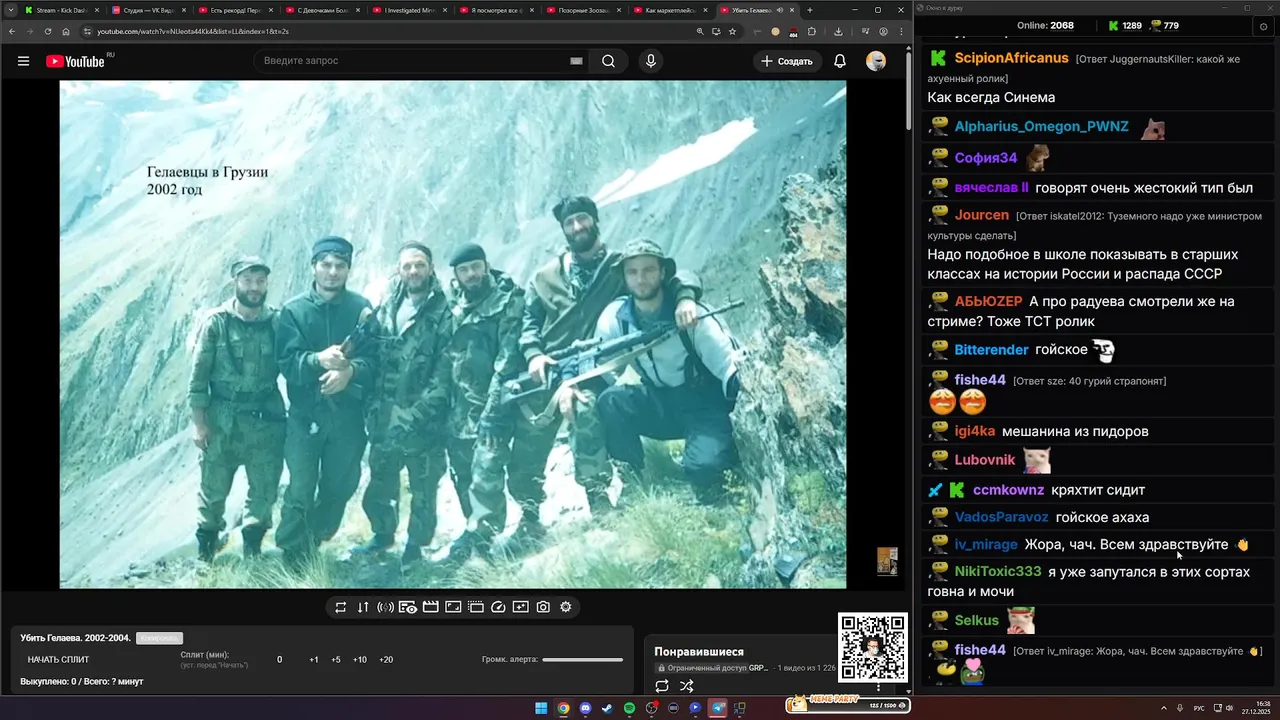Click ScipionAfricanus username in chat
Screen dimensions: 1280x720
pyautogui.click(x=1011, y=58)
